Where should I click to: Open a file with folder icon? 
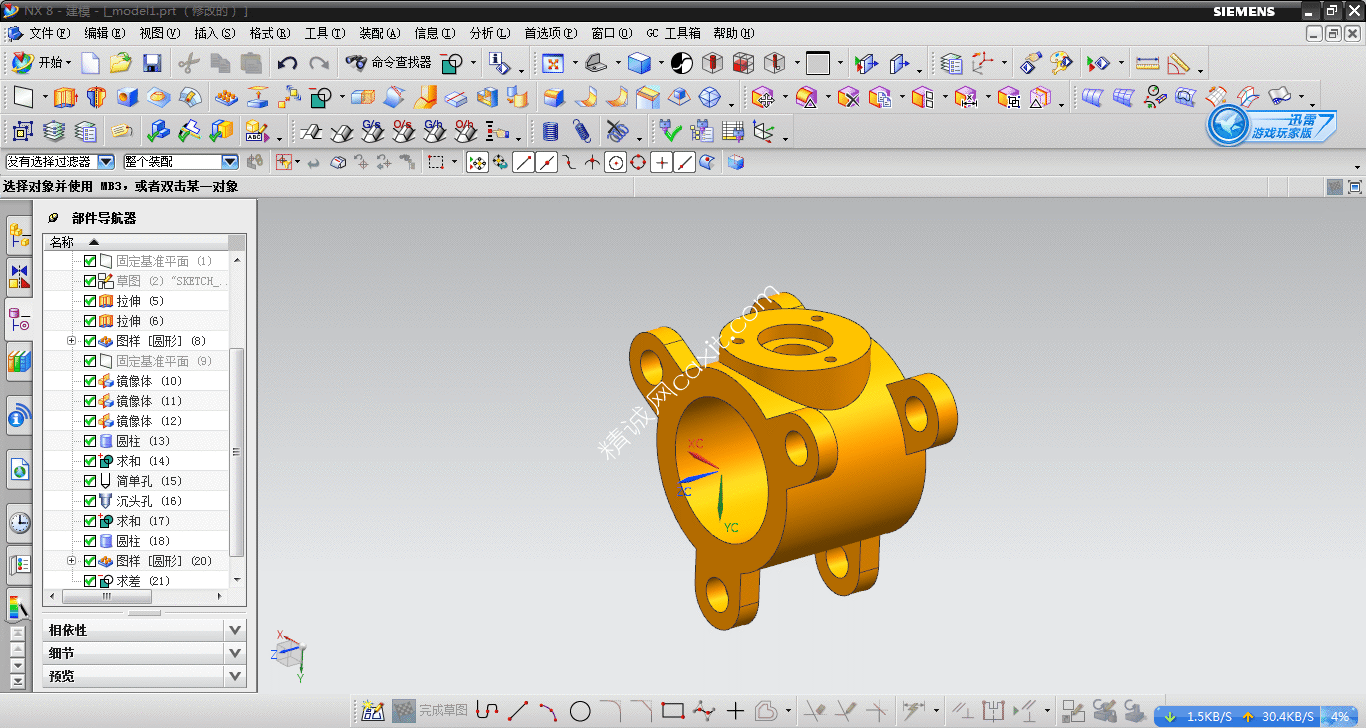(121, 63)
